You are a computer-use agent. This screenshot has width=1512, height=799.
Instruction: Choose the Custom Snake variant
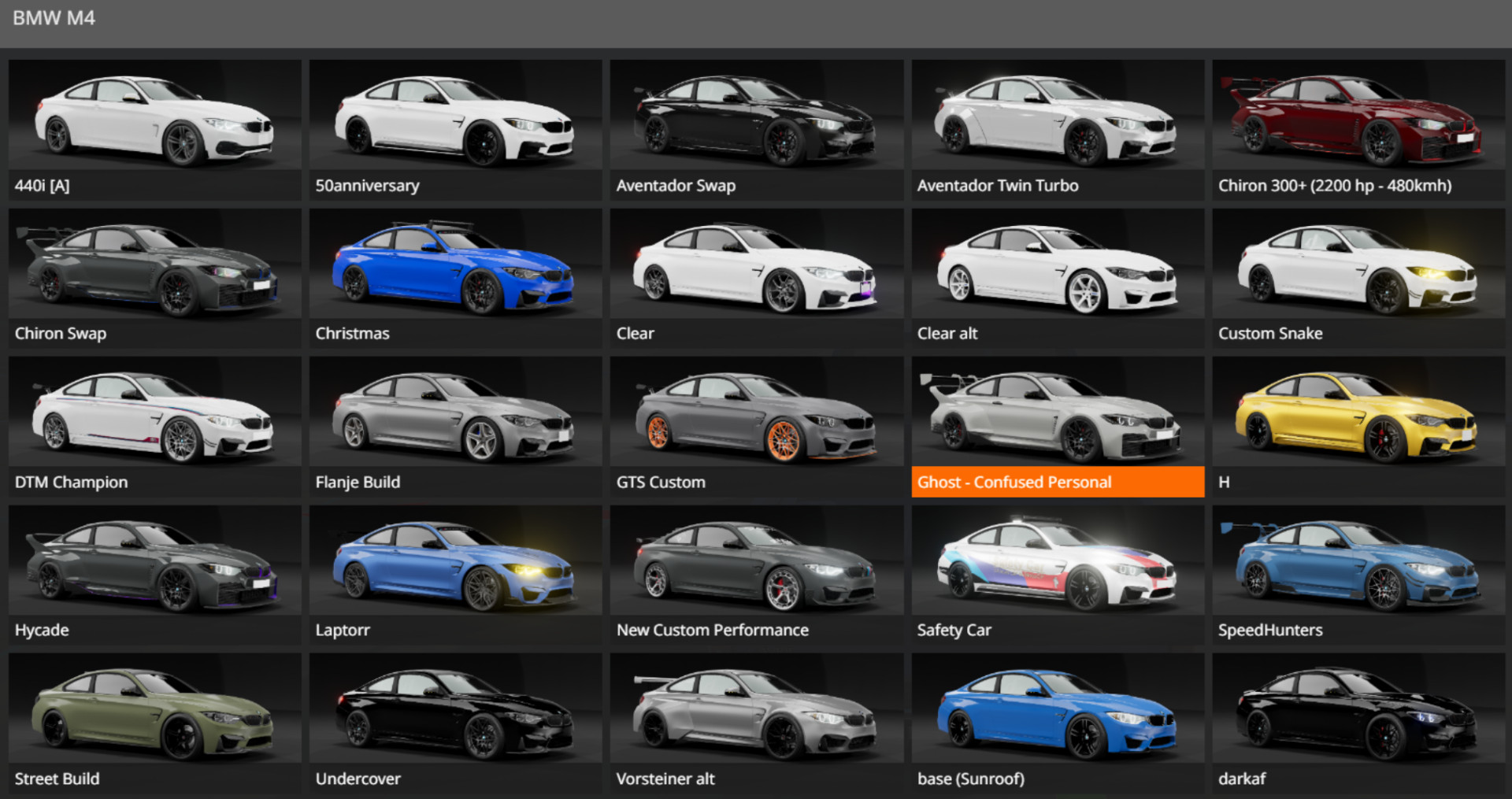click(1358, 278)
